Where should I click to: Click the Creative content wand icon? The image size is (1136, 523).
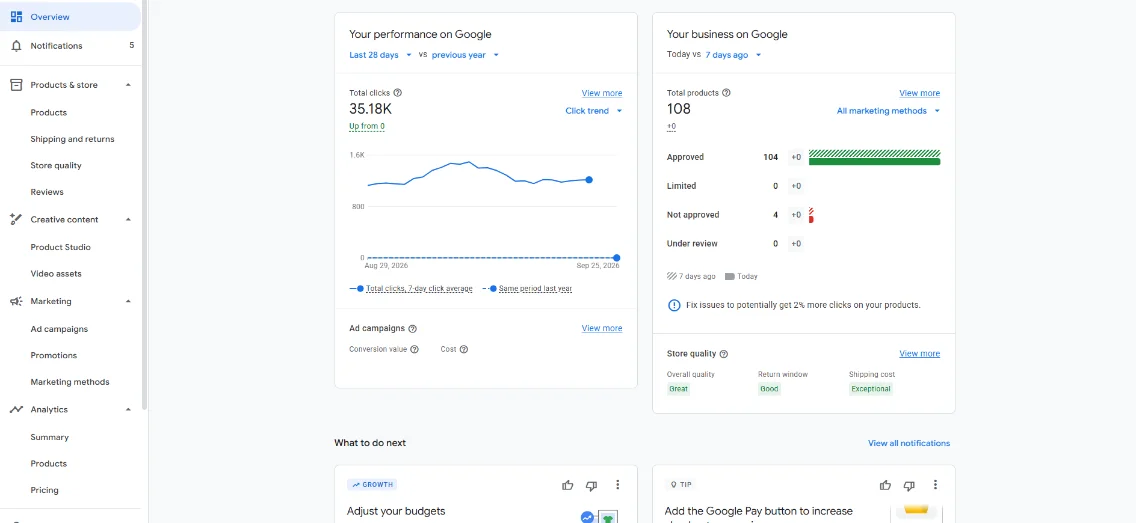tap(16, 219)
